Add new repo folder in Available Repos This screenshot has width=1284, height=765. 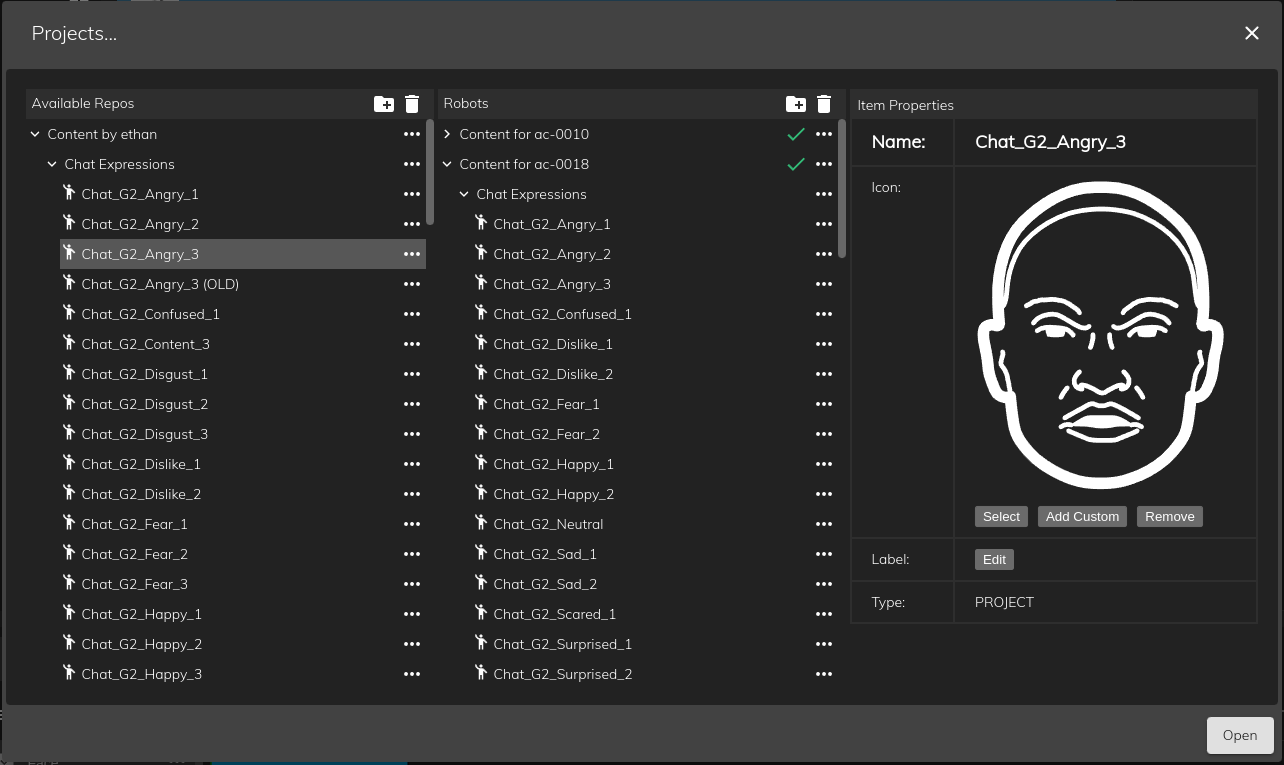[384, 104]
